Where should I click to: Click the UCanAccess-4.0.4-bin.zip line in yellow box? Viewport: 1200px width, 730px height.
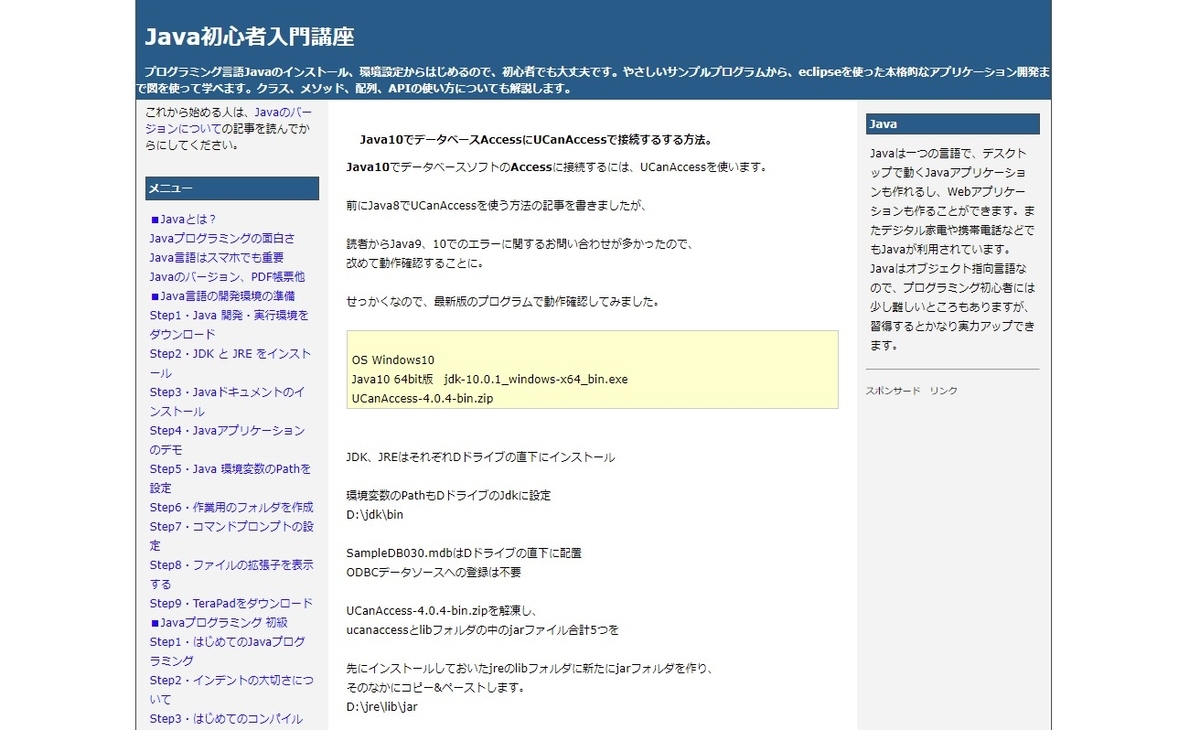pos(422,398)
